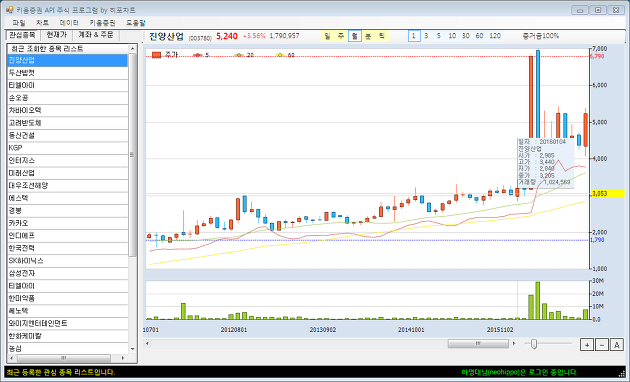Image resolution: width=630 pixels, height=382 pixels.
Task: Click the 증거금100% label in toolbar
Action: pyautogui.click(x=541, y=36)
